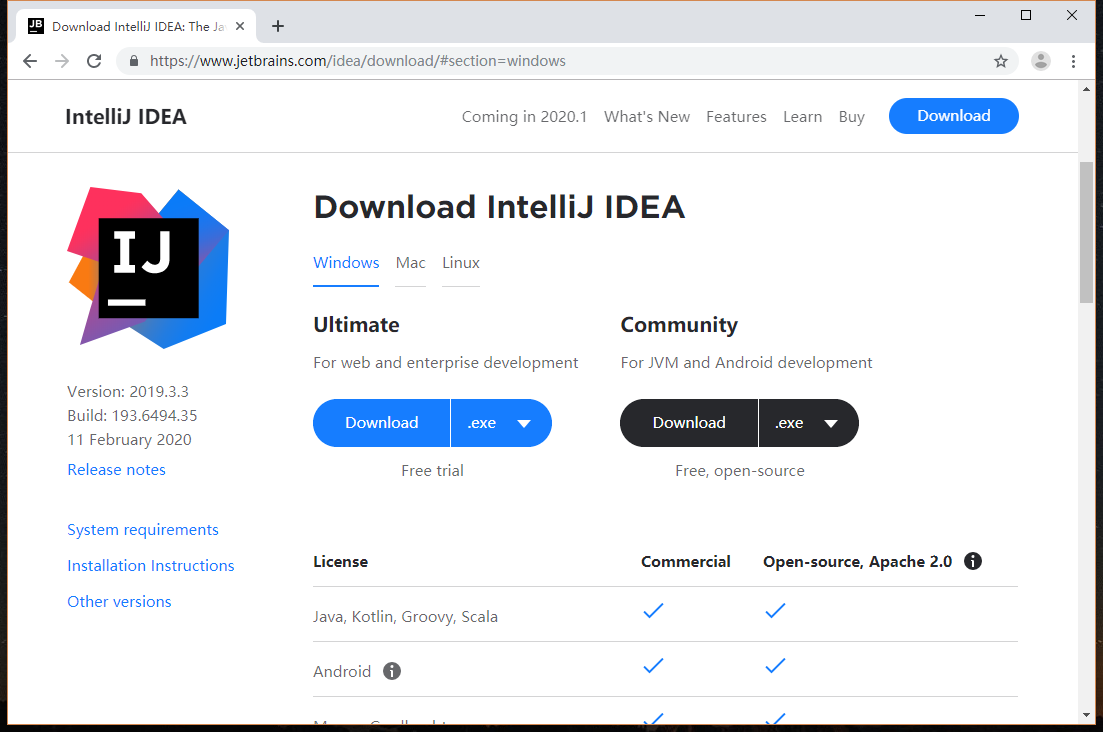This screenshot has height=732, width=1103.
Task: Click Open-source checkmark in Android row
Action: [775, 665]
